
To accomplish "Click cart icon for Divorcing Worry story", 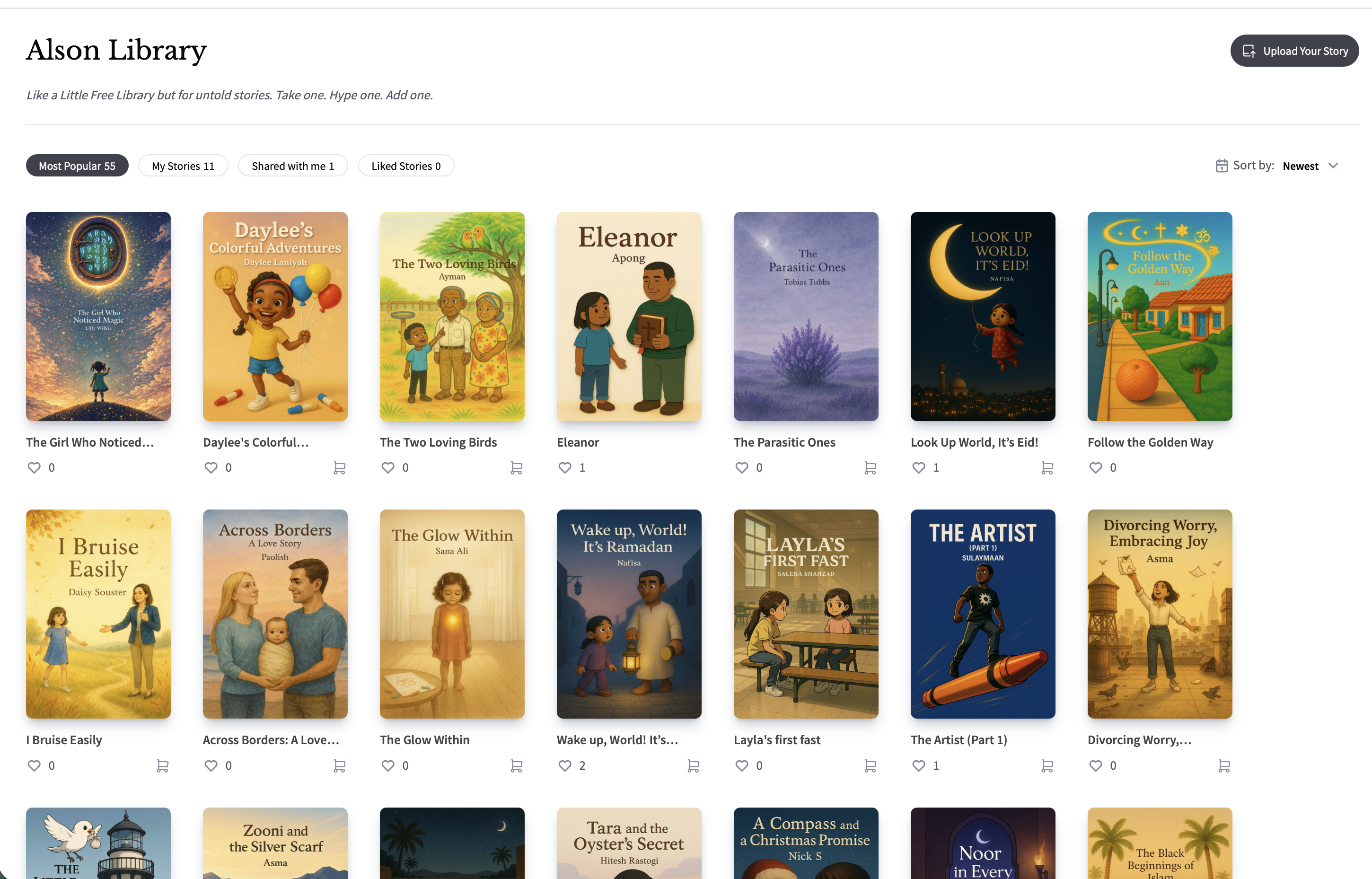I will [x=1224, y=765].
